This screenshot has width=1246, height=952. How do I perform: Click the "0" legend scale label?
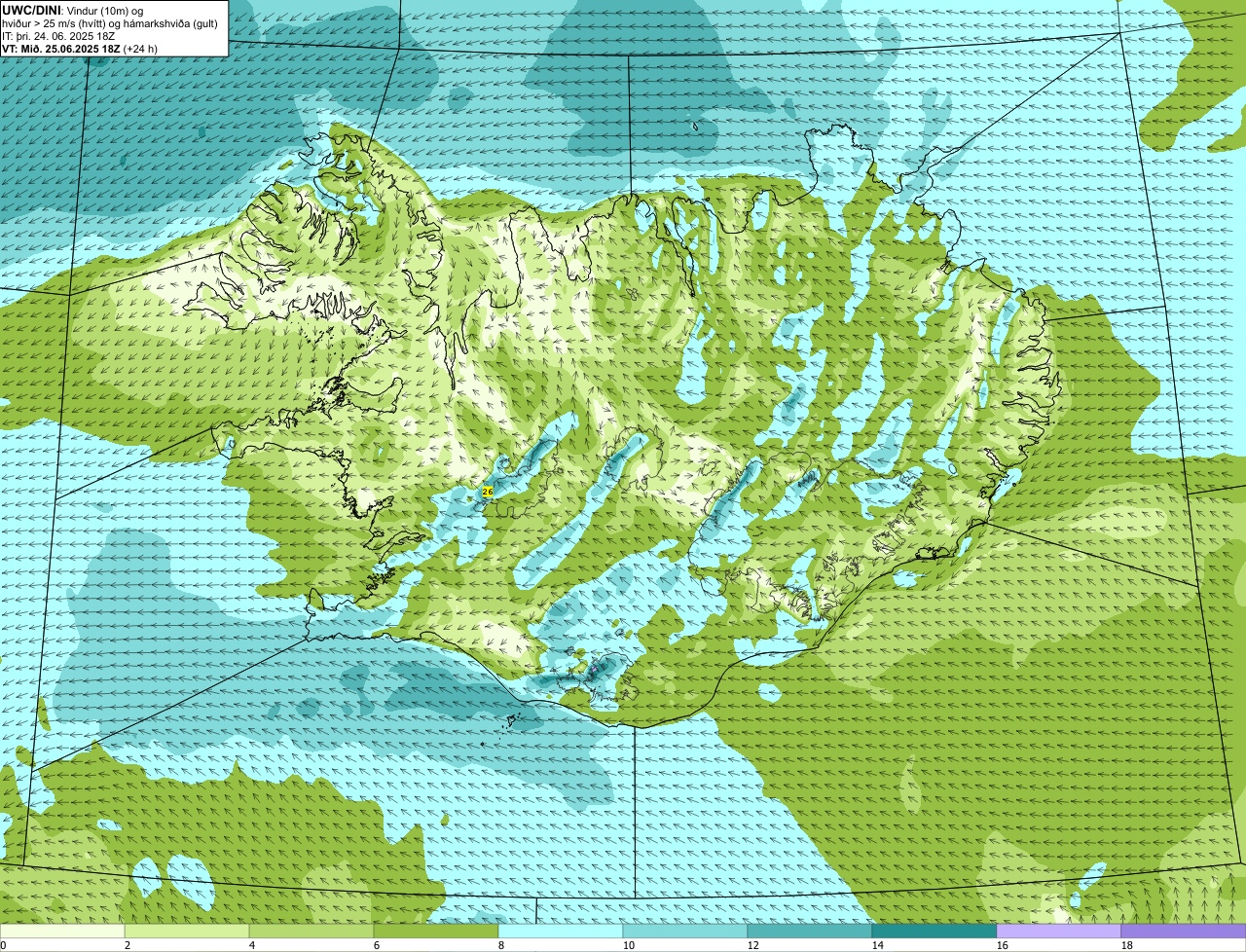3,945
